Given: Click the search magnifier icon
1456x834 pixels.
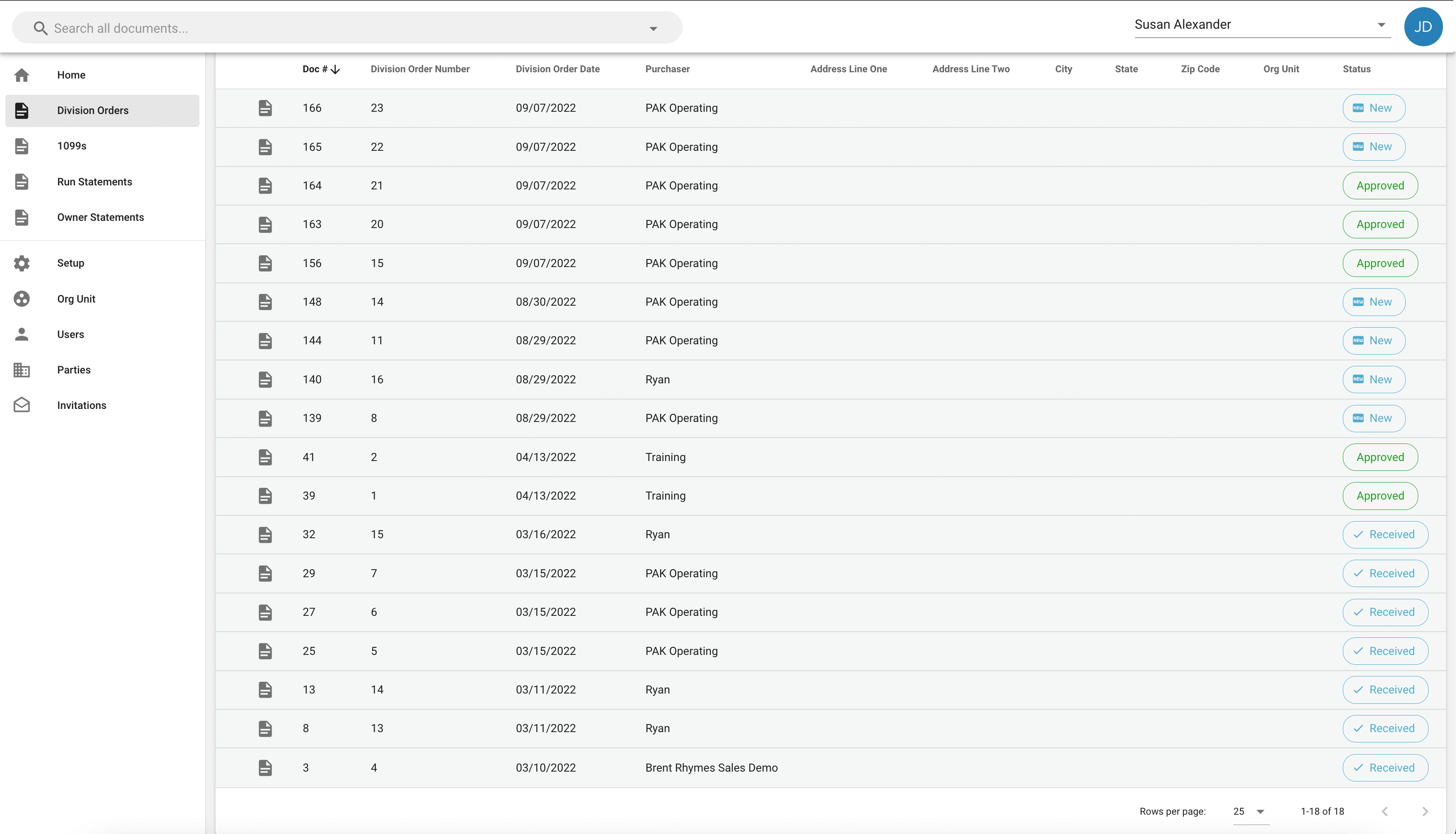Looking at the screenshot, I should (40, 28).
